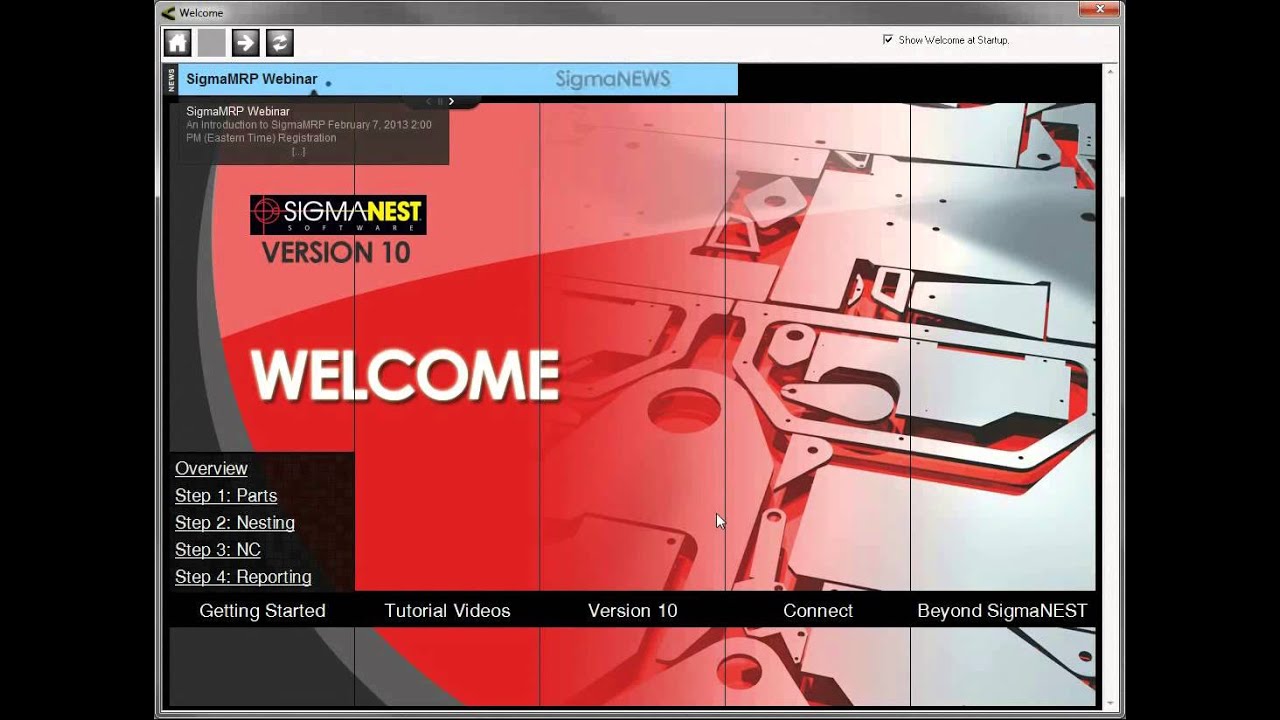
Task: Select the Getting Started tab
Action: (x=262, y=610)
